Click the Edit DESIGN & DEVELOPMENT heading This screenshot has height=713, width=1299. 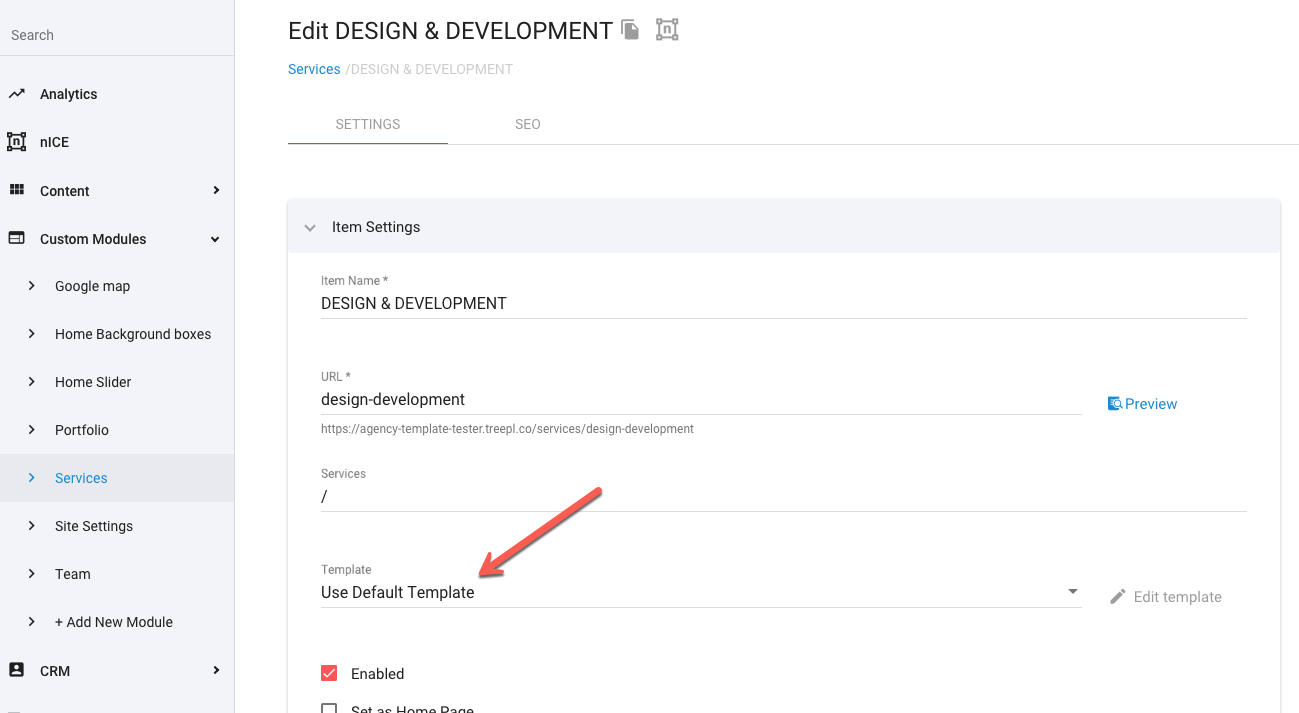tap(450, 31)
